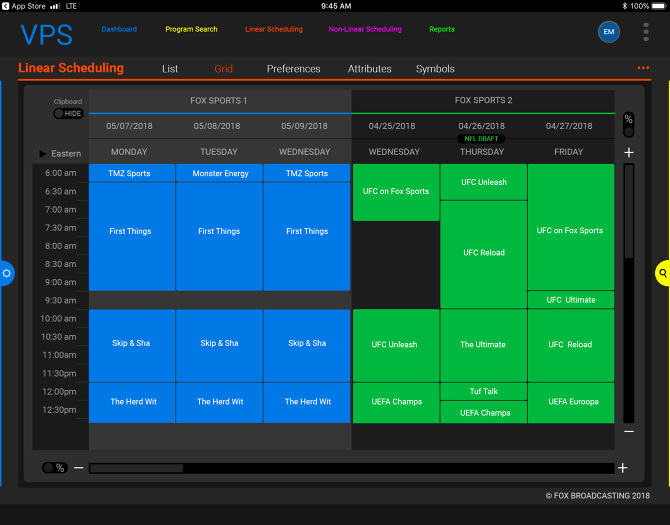The image size is (670, 525).
Task: Select The Ultimate program block
Action: coord(483,346)
